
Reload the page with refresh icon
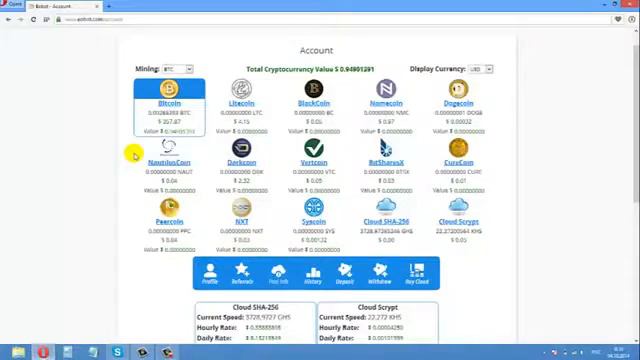coord(33,19)
